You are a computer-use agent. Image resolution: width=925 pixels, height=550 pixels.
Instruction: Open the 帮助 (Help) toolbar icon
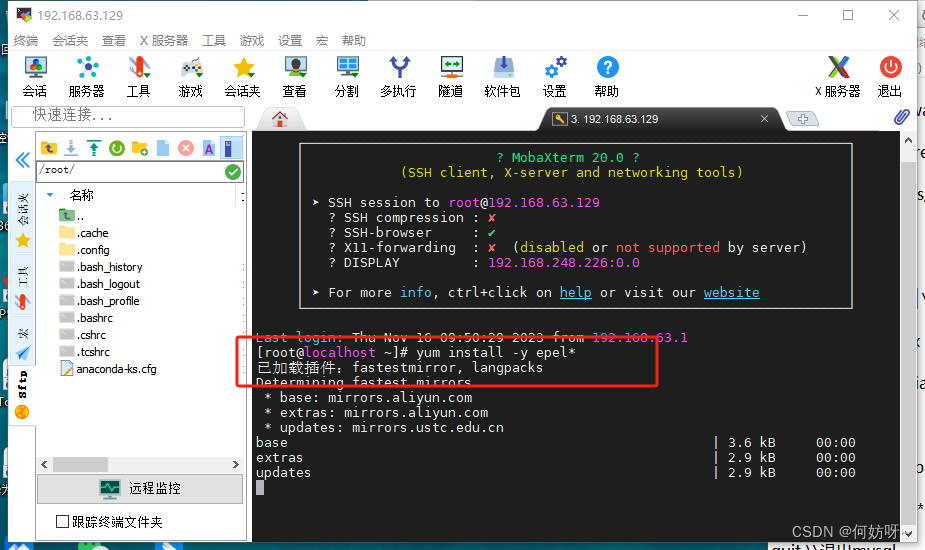(x=606, y=77)
